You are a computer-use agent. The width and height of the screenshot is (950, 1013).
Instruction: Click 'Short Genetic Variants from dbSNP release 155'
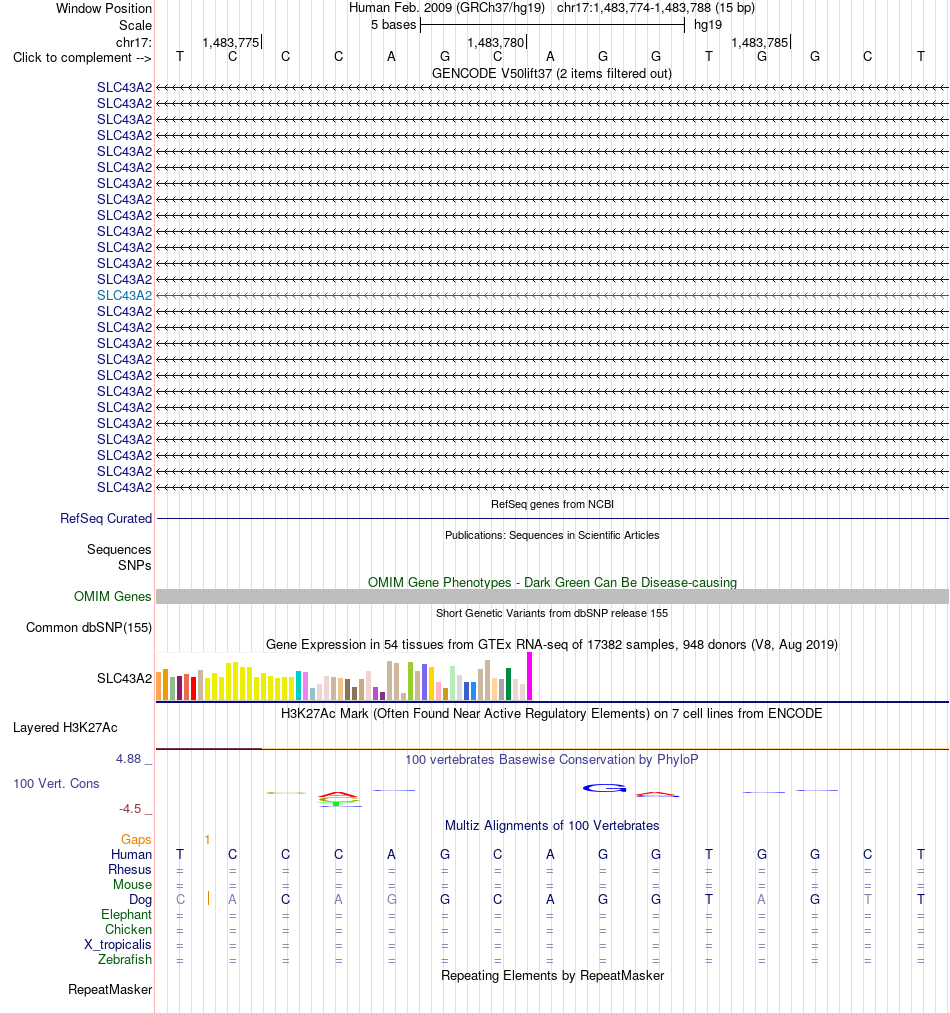coord(552,613)
